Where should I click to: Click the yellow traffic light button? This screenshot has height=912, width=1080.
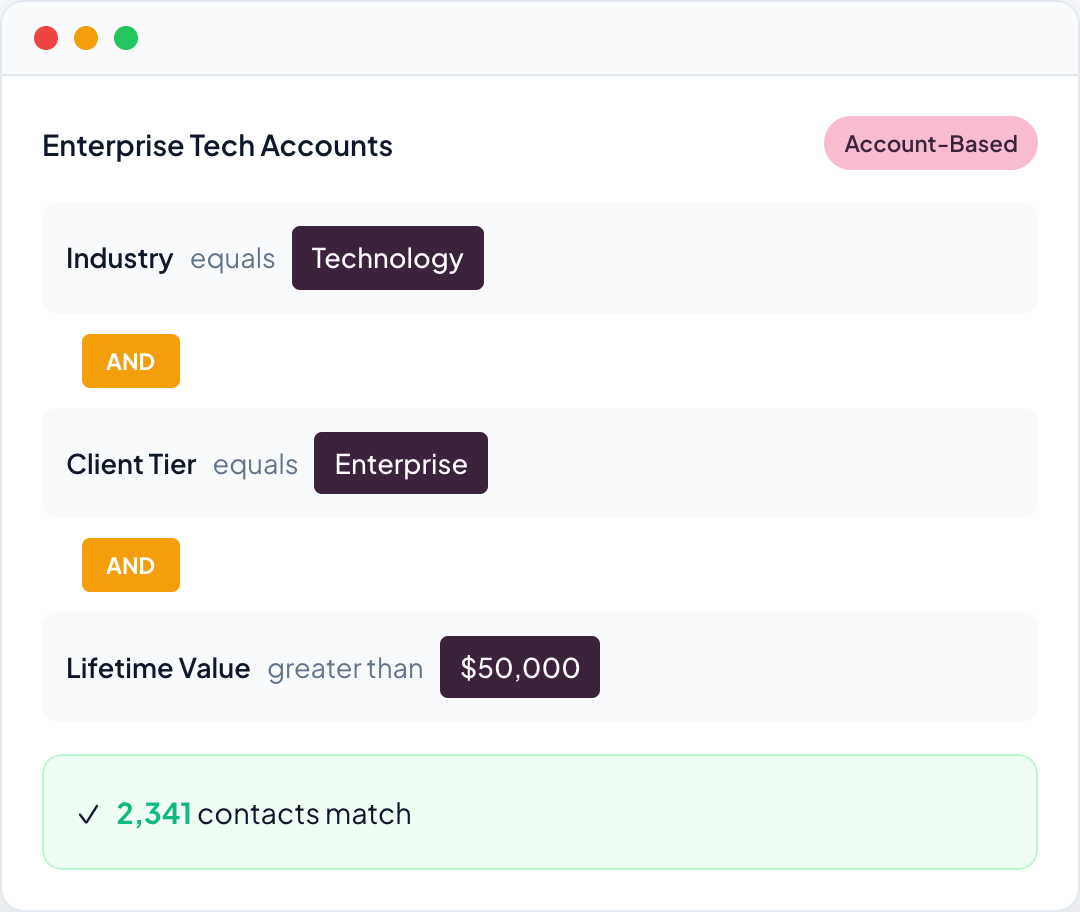(86, 38)
